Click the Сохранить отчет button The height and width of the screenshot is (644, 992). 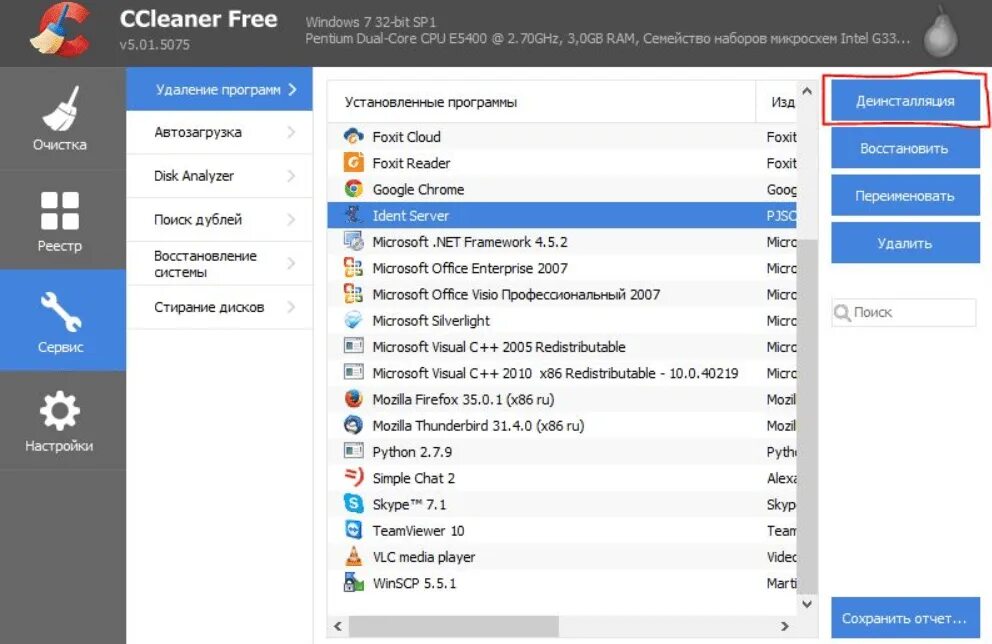point(905,618)
